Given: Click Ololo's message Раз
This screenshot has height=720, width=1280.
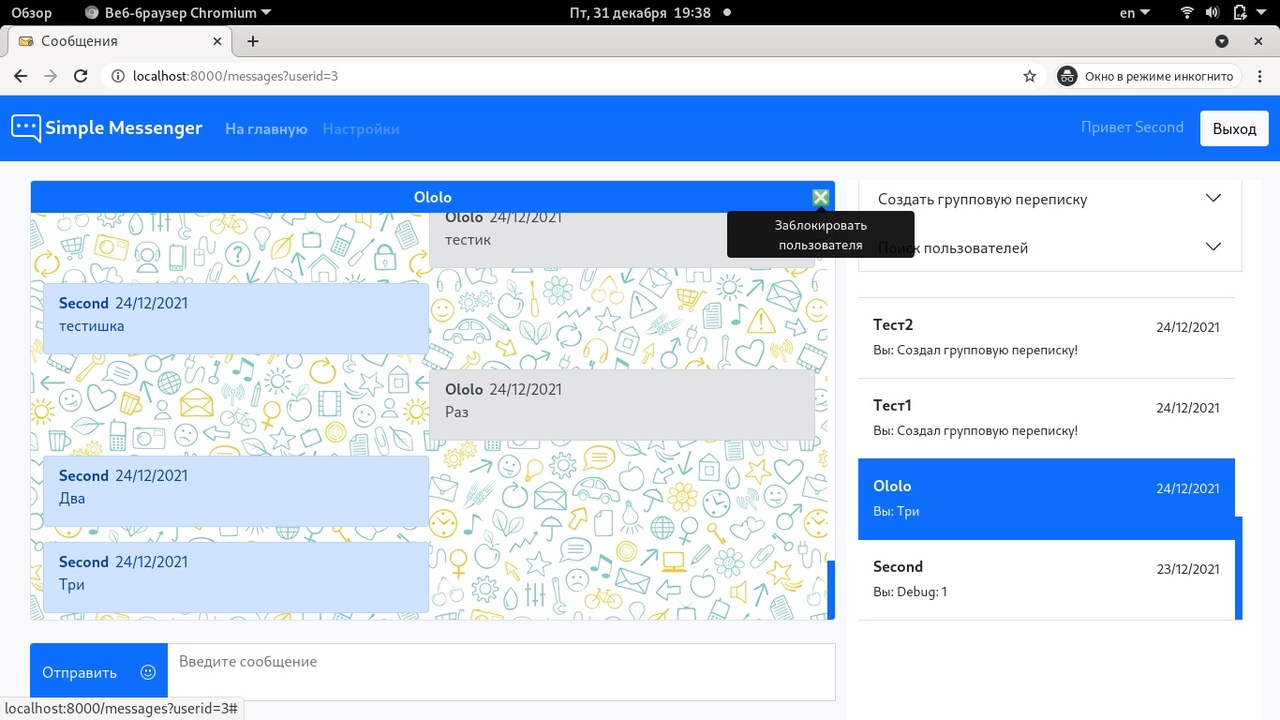Looking at the screenshot, I should tap(622, 404).
